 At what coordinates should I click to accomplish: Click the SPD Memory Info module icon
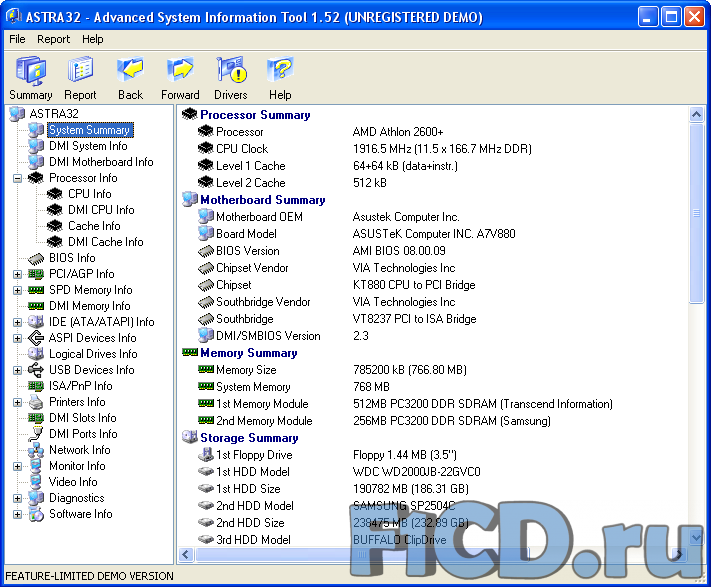click(36, 290)
